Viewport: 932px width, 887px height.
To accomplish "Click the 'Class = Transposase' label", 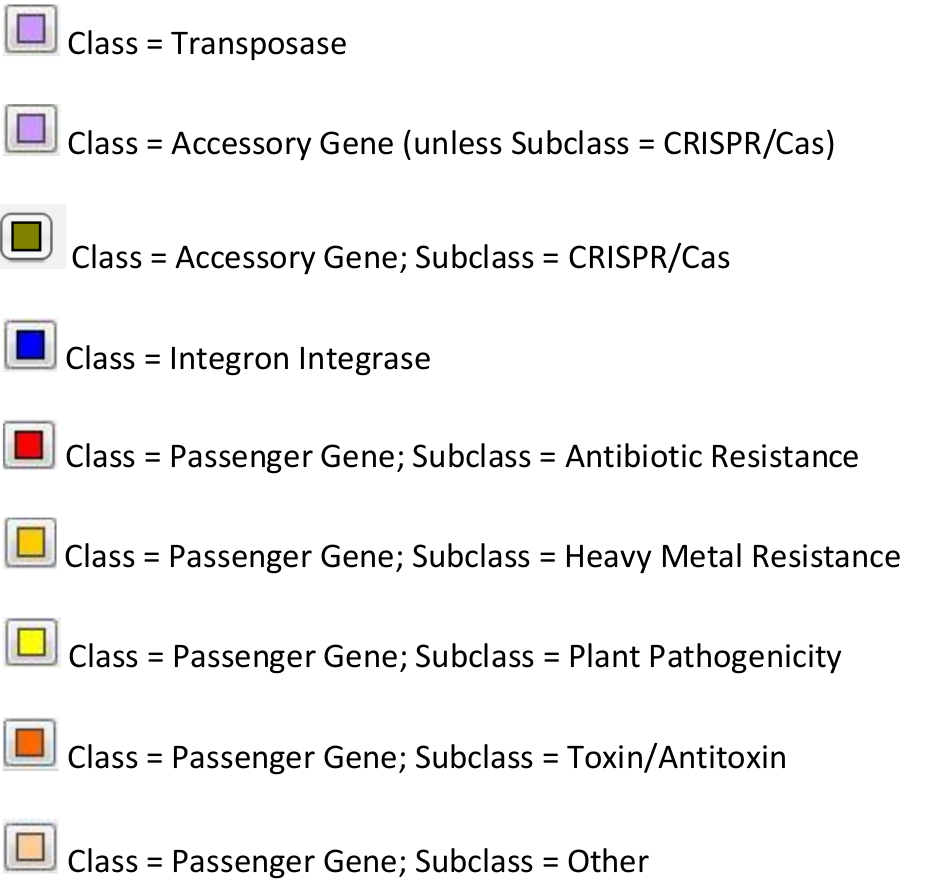I will [x=207, y=45].
